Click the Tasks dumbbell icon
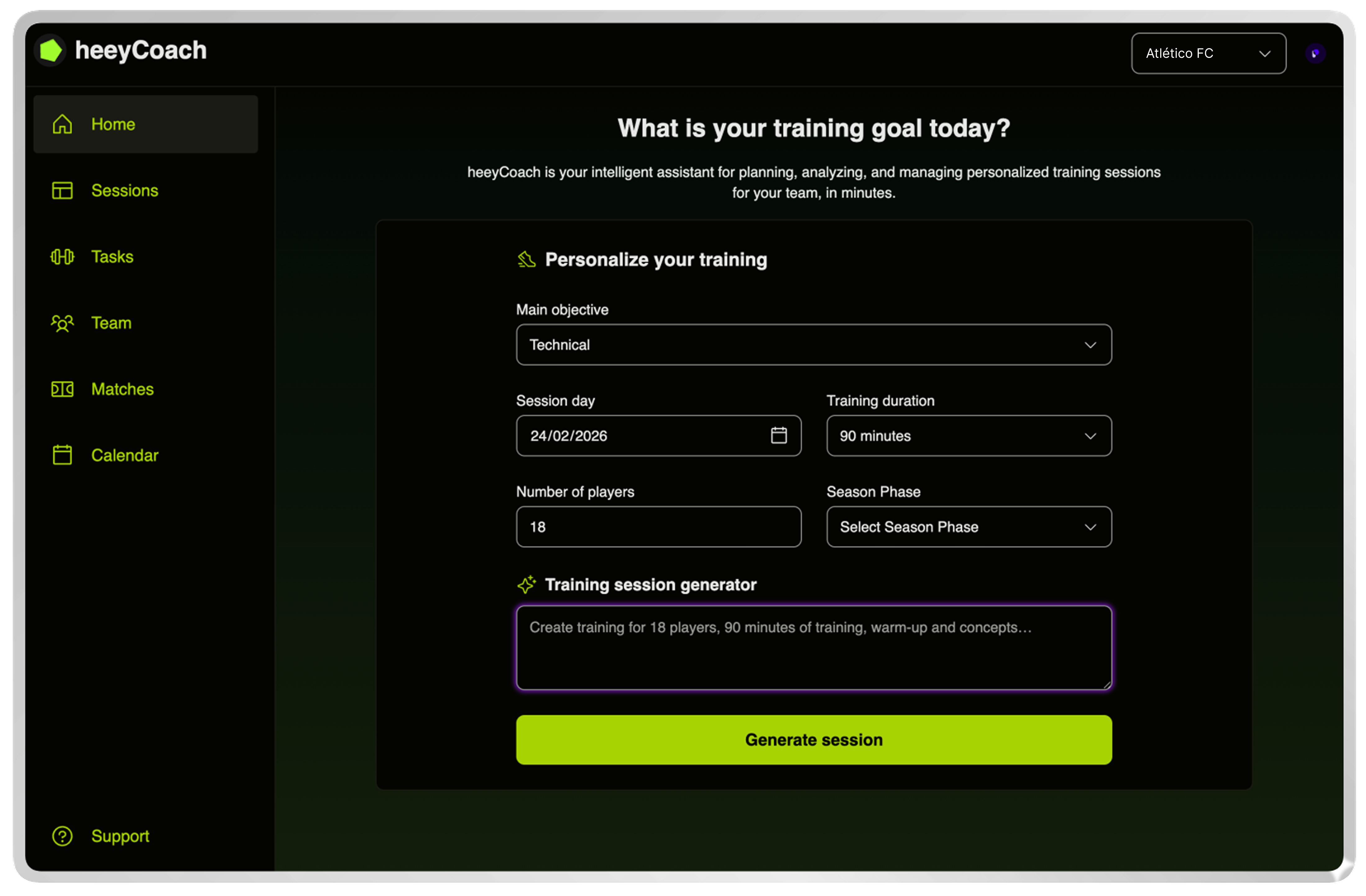Viewport: 1366px width, 896px height. pos(62,257)
